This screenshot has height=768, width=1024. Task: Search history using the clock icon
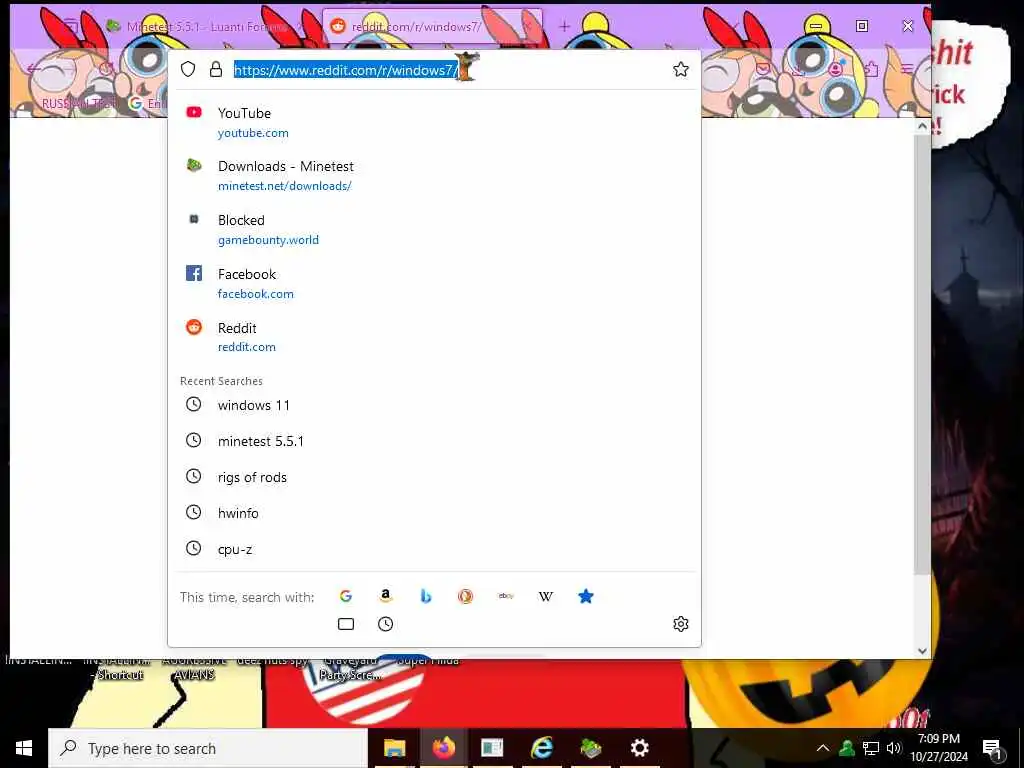(385, 624)
